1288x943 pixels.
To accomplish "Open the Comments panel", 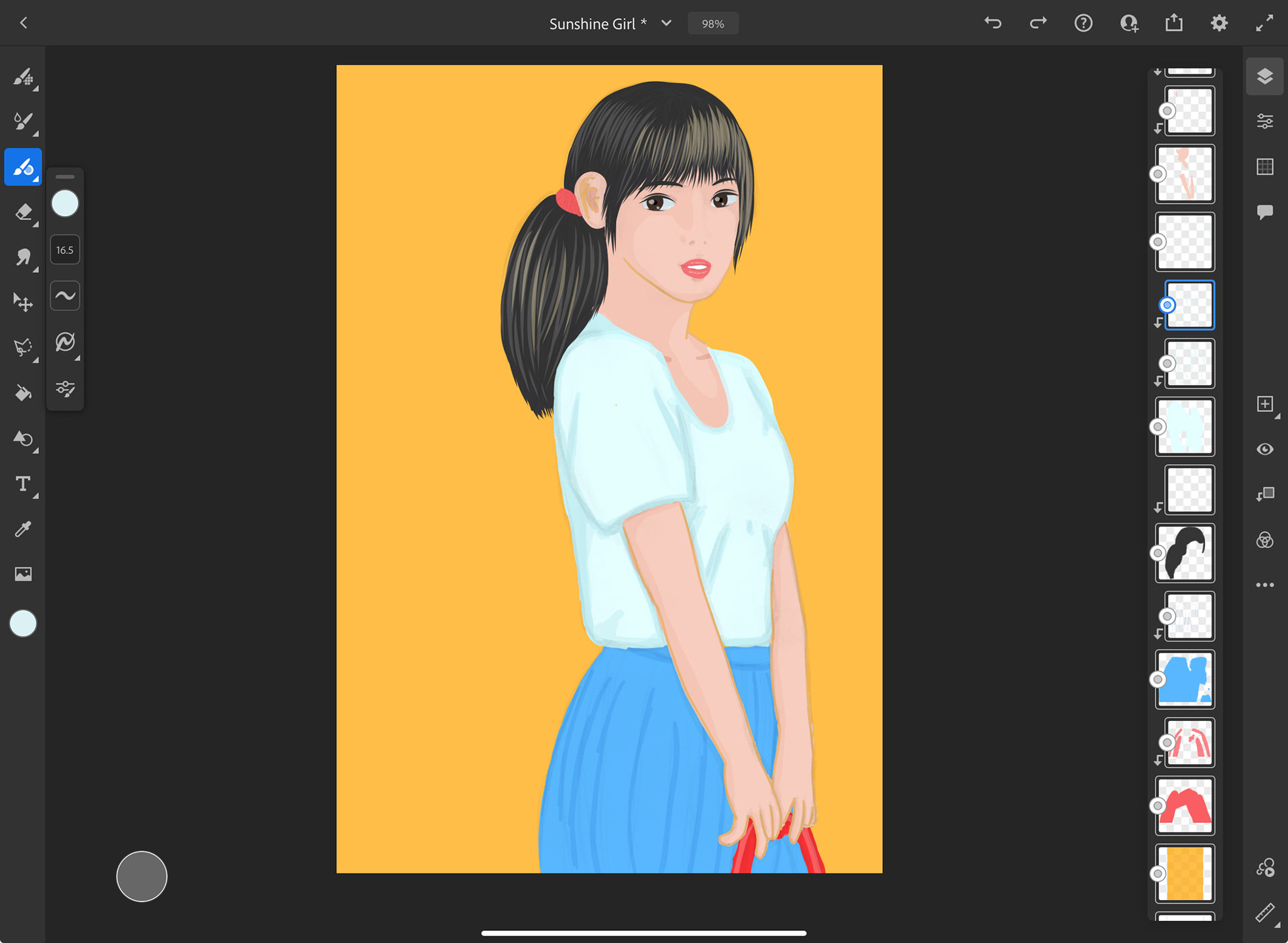I will 1265,212.
